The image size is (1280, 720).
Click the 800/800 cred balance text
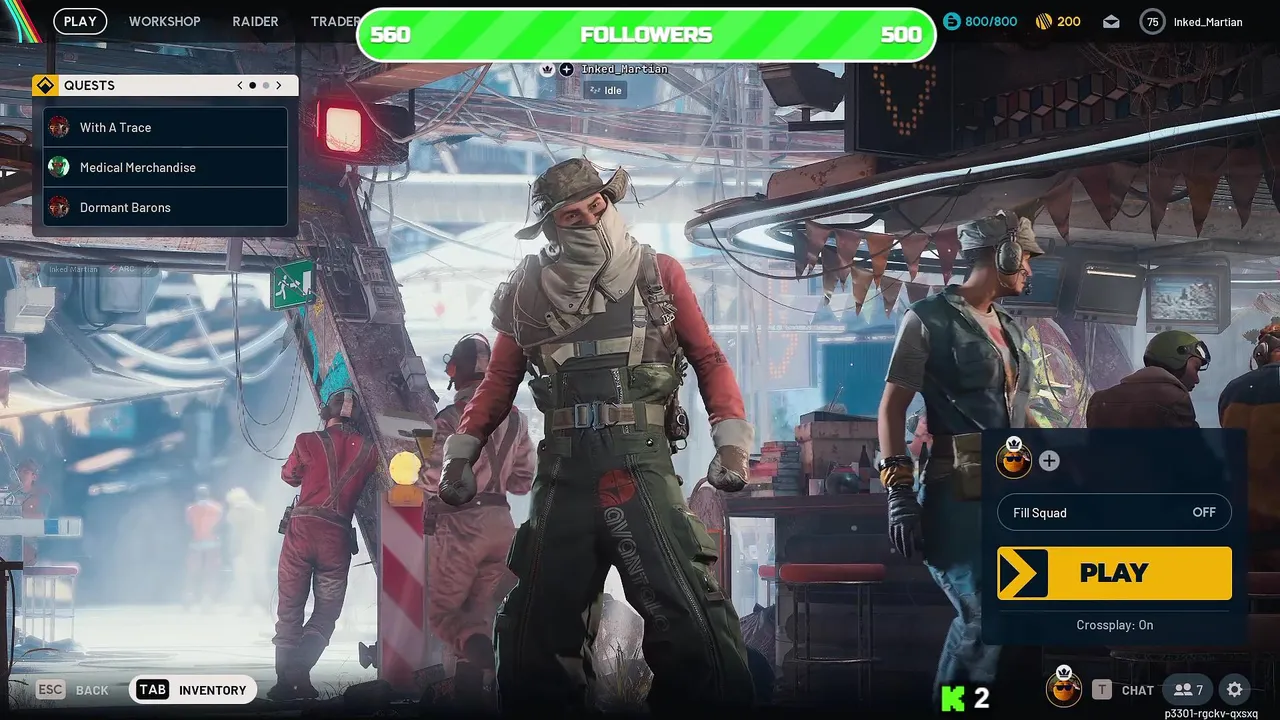tap(991, 22)
